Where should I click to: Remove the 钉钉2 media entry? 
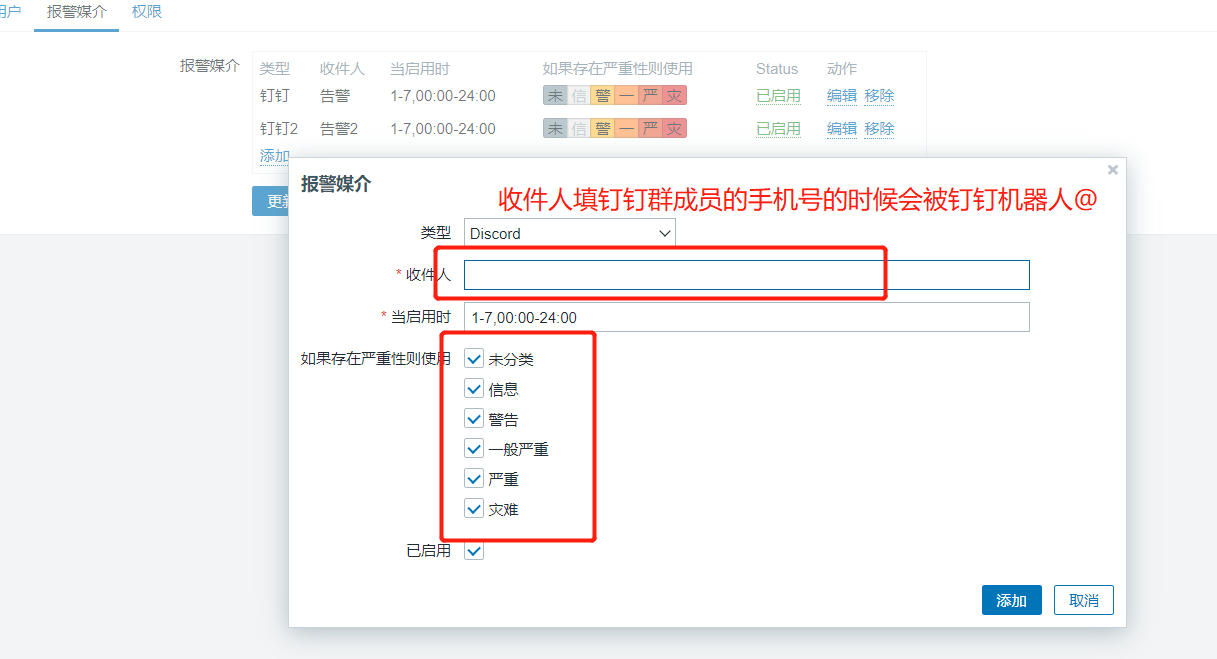879,128
